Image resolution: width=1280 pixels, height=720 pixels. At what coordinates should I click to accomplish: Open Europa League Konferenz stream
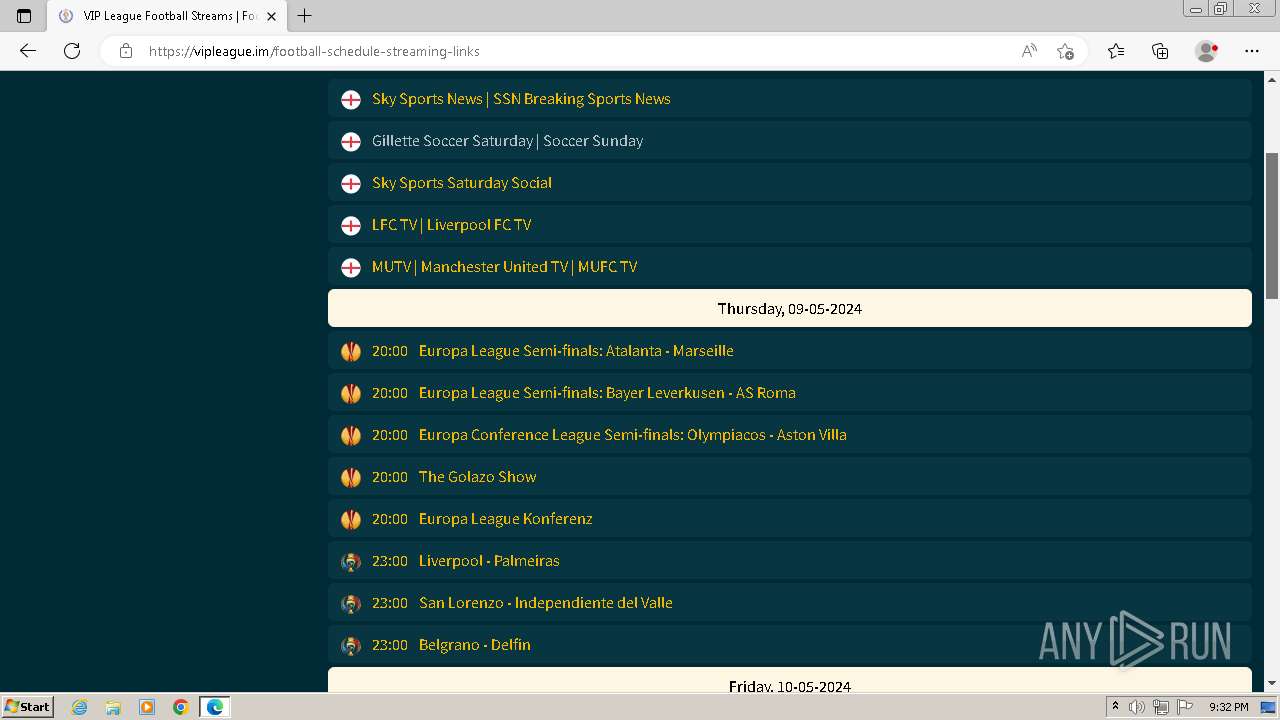tap(506, 519)
